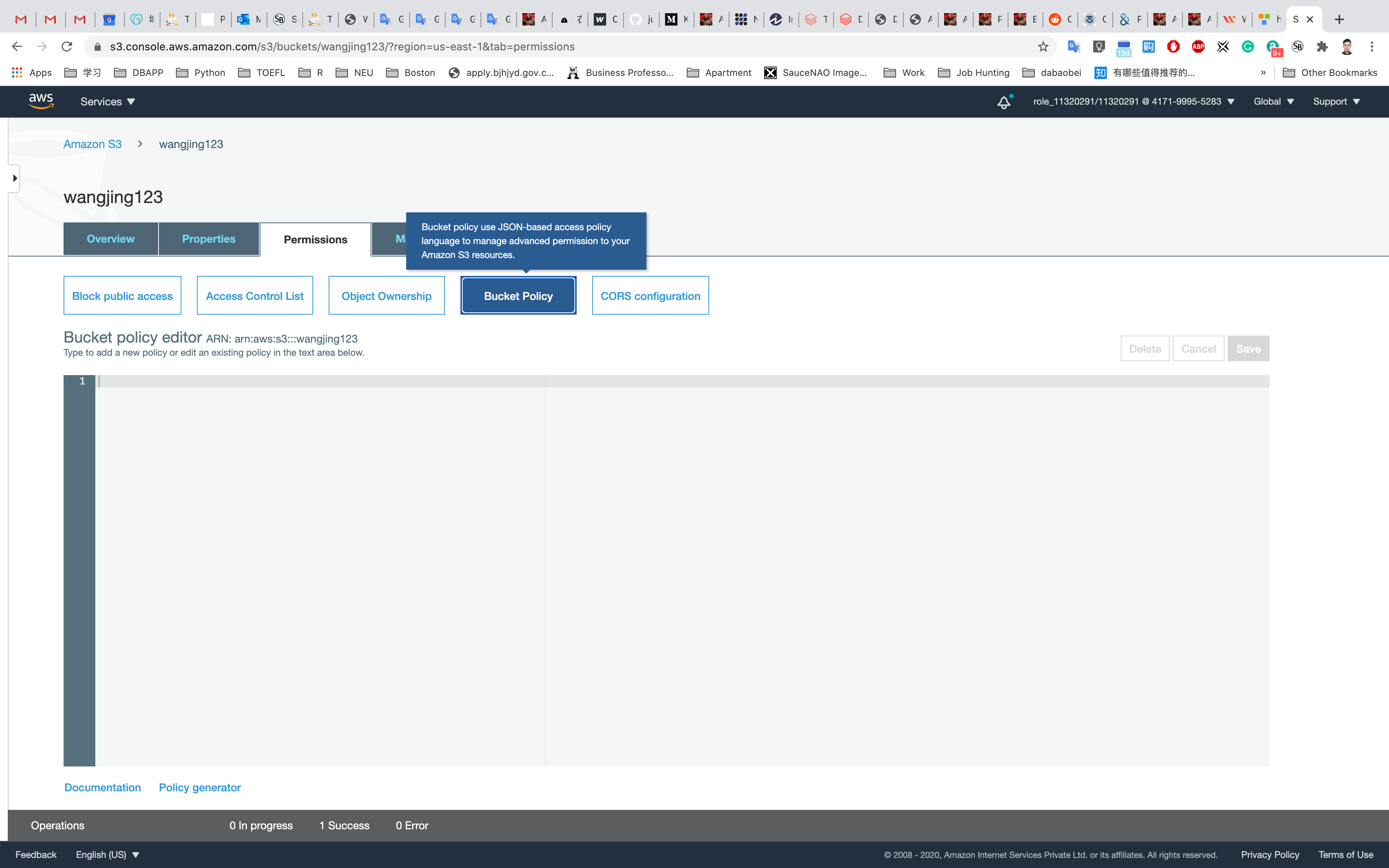Click the bookmark star icon
The width and height of the screenshot is (1389, 868).
pos(1043,46)
